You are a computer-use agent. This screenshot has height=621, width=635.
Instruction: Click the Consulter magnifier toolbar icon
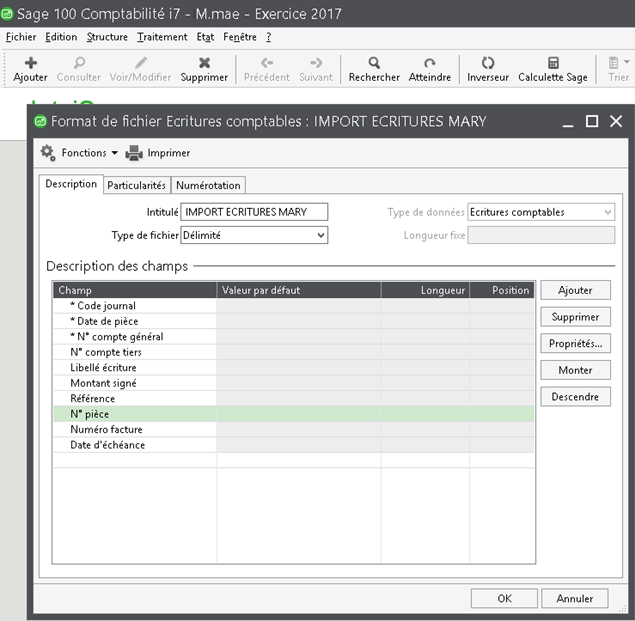coord(79,63)
